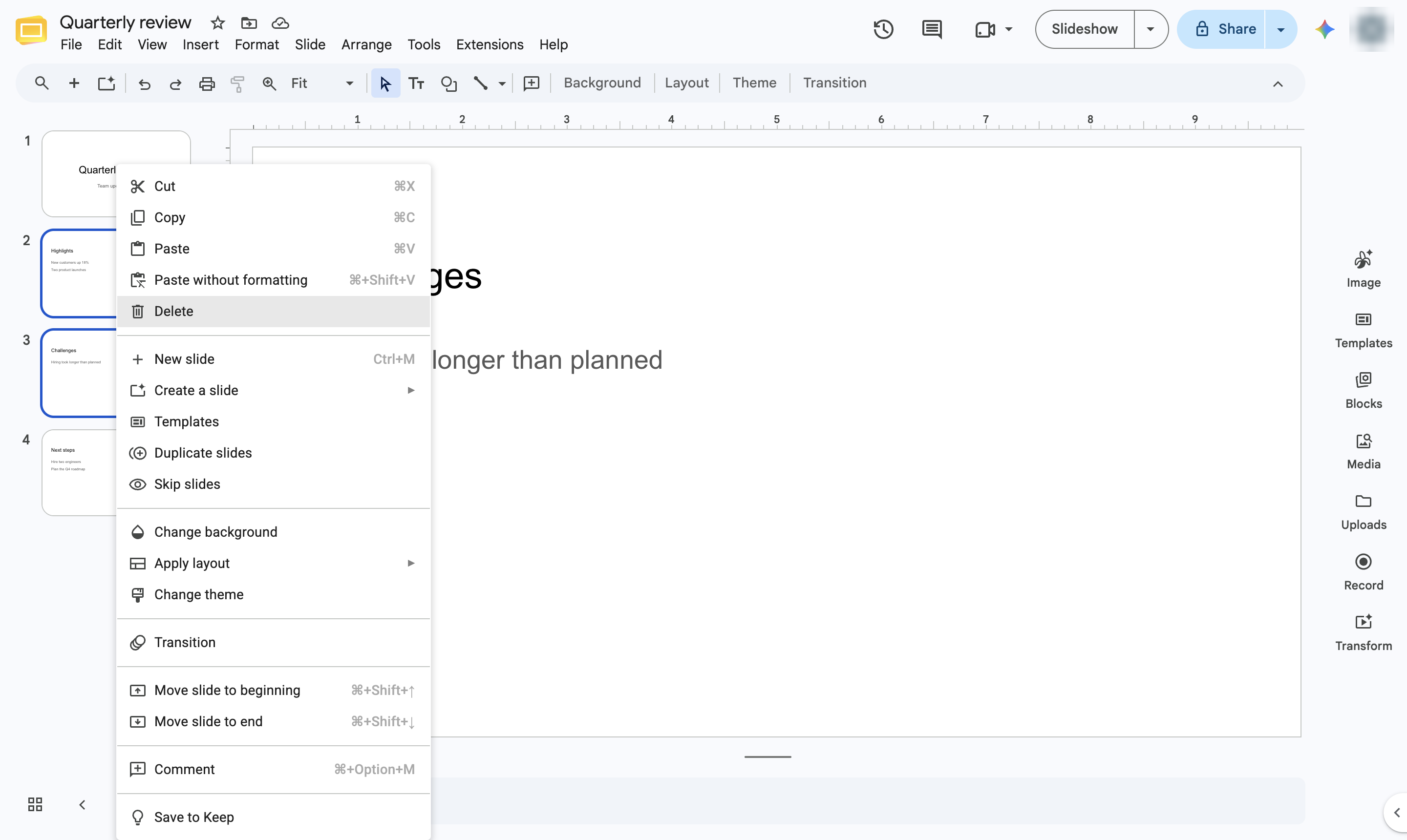
Task: Insert comment toolbar icon
Action: (x=531, y=84)
